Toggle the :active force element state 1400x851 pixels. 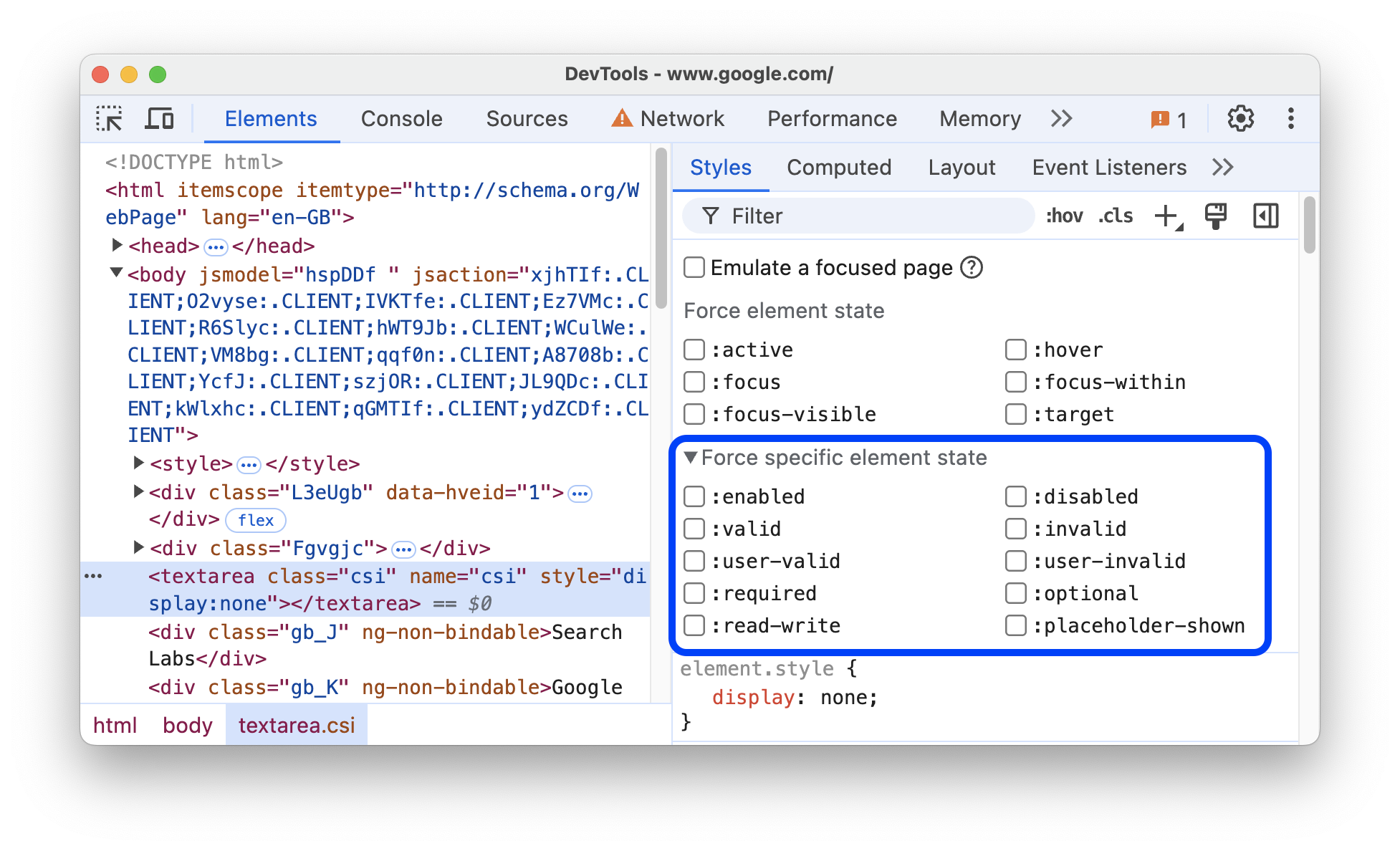point(698,349)
